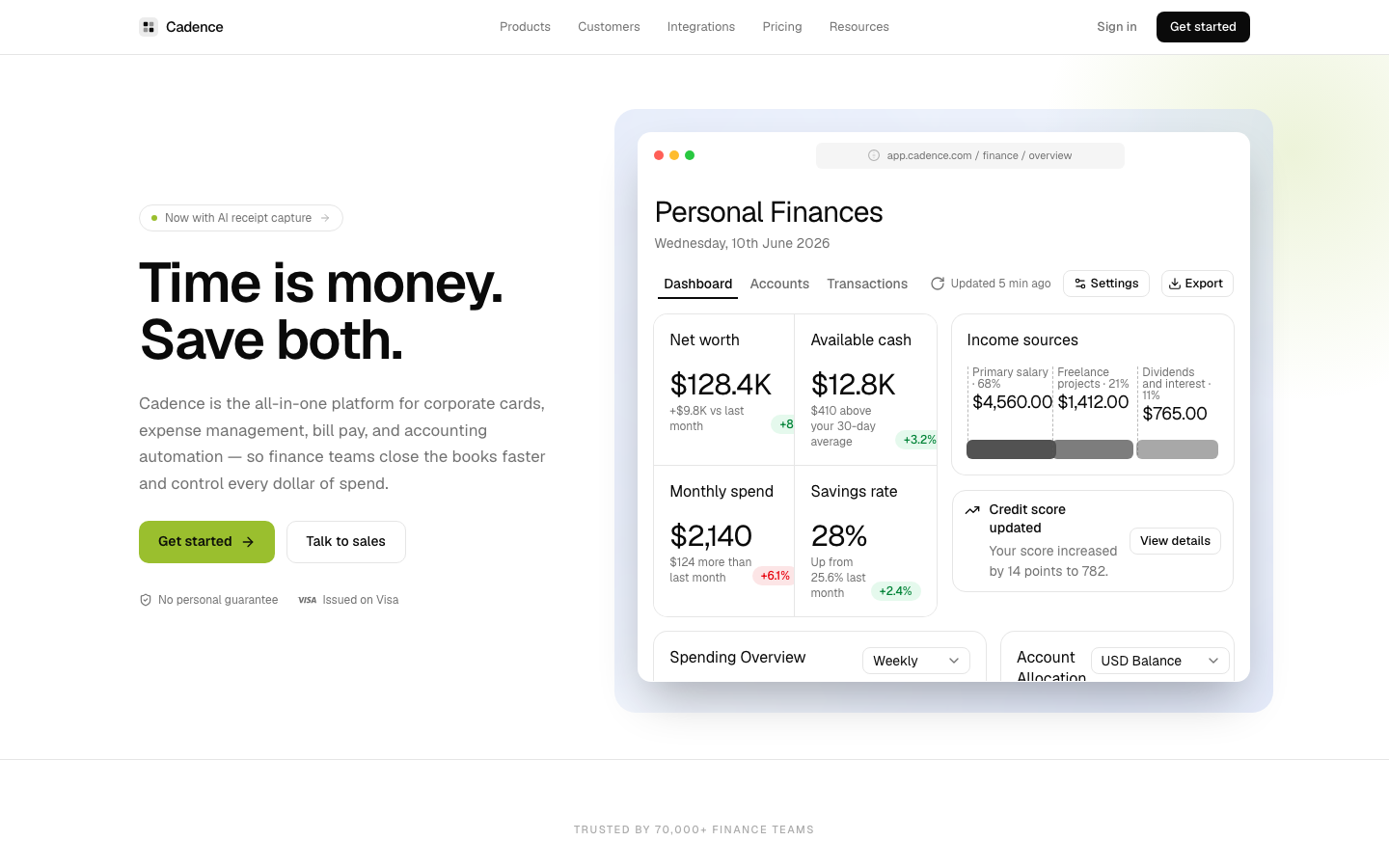Click the Issued on Visa text
Image resolution: width=1389 pixels, height=868 pixels.
(x=361, y=600)
